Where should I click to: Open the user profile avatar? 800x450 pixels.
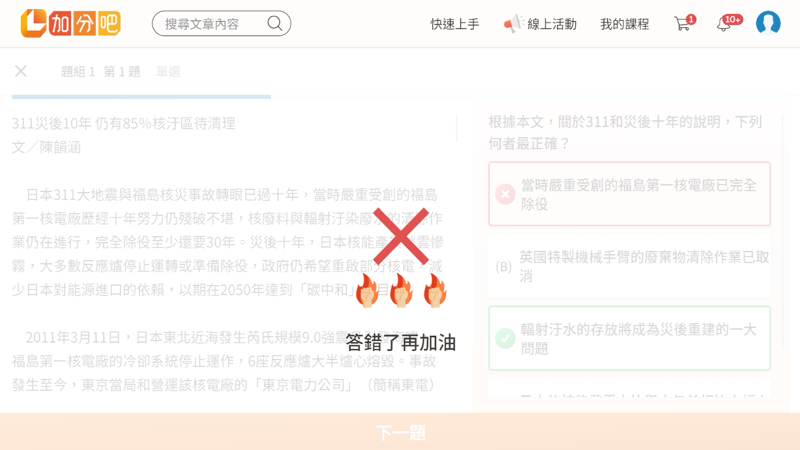click(x=768, y=23)
